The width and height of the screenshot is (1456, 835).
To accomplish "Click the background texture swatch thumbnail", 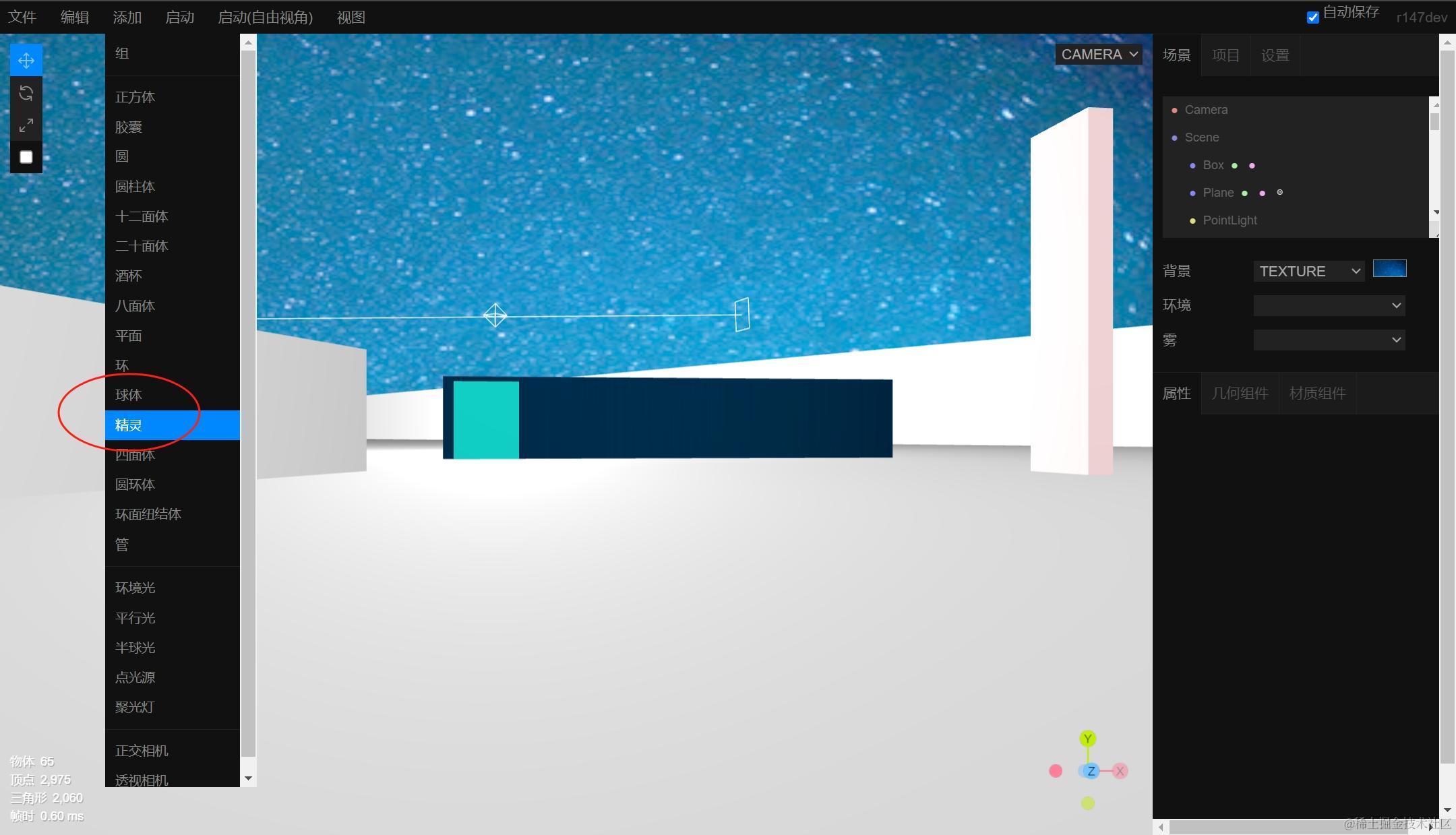I will (x=1389, y=269).
